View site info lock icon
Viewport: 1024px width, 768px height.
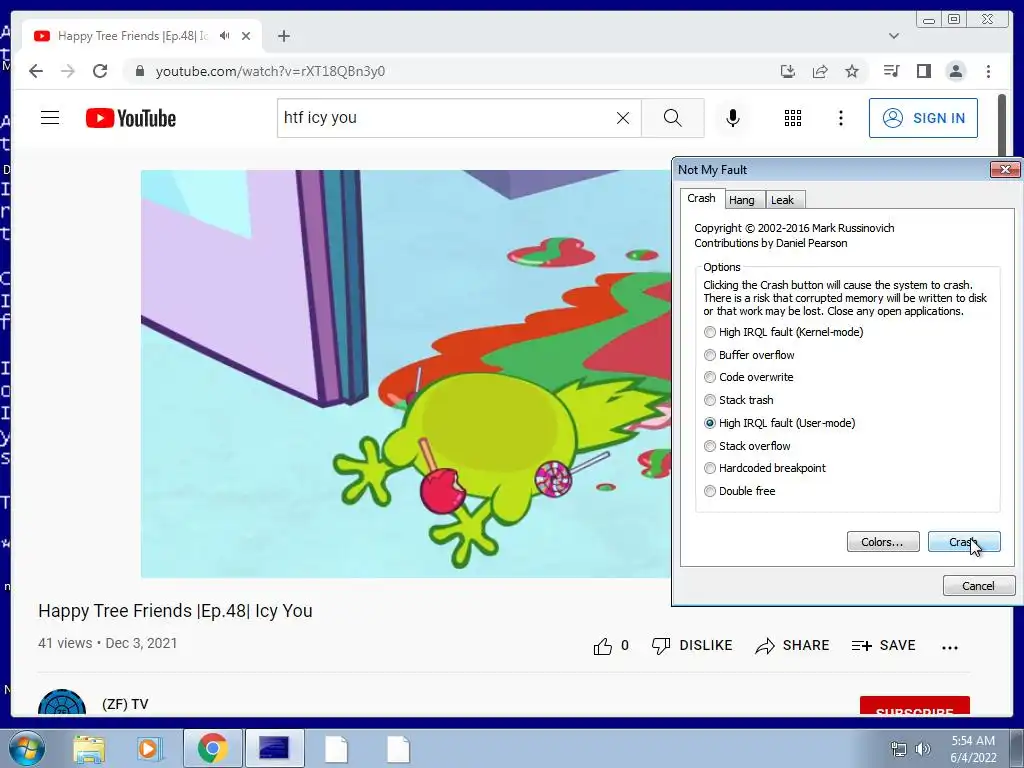[139, 71]
